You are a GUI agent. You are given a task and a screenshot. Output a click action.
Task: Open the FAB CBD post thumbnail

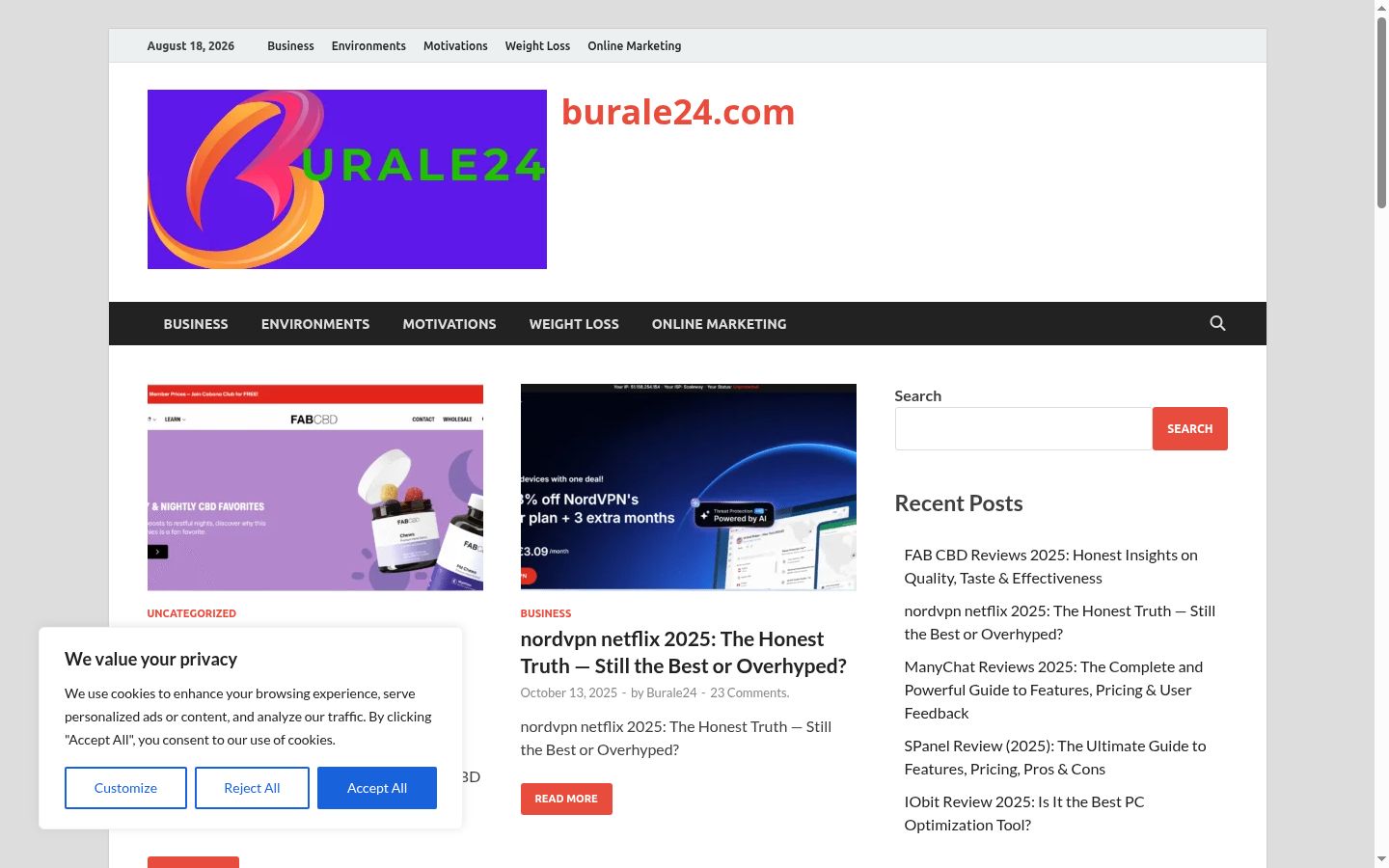(x=315, y=487)
